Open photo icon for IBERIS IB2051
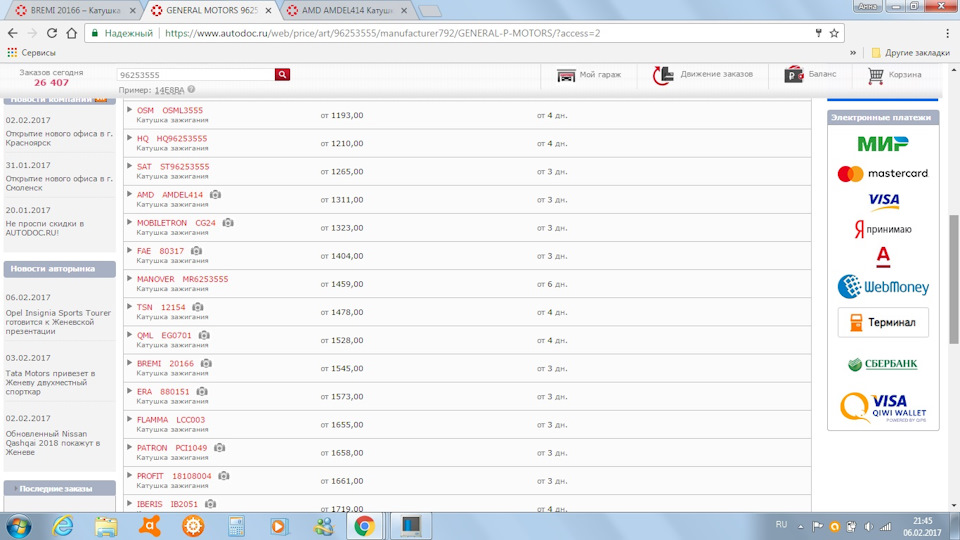 click(x=210, y=504)
